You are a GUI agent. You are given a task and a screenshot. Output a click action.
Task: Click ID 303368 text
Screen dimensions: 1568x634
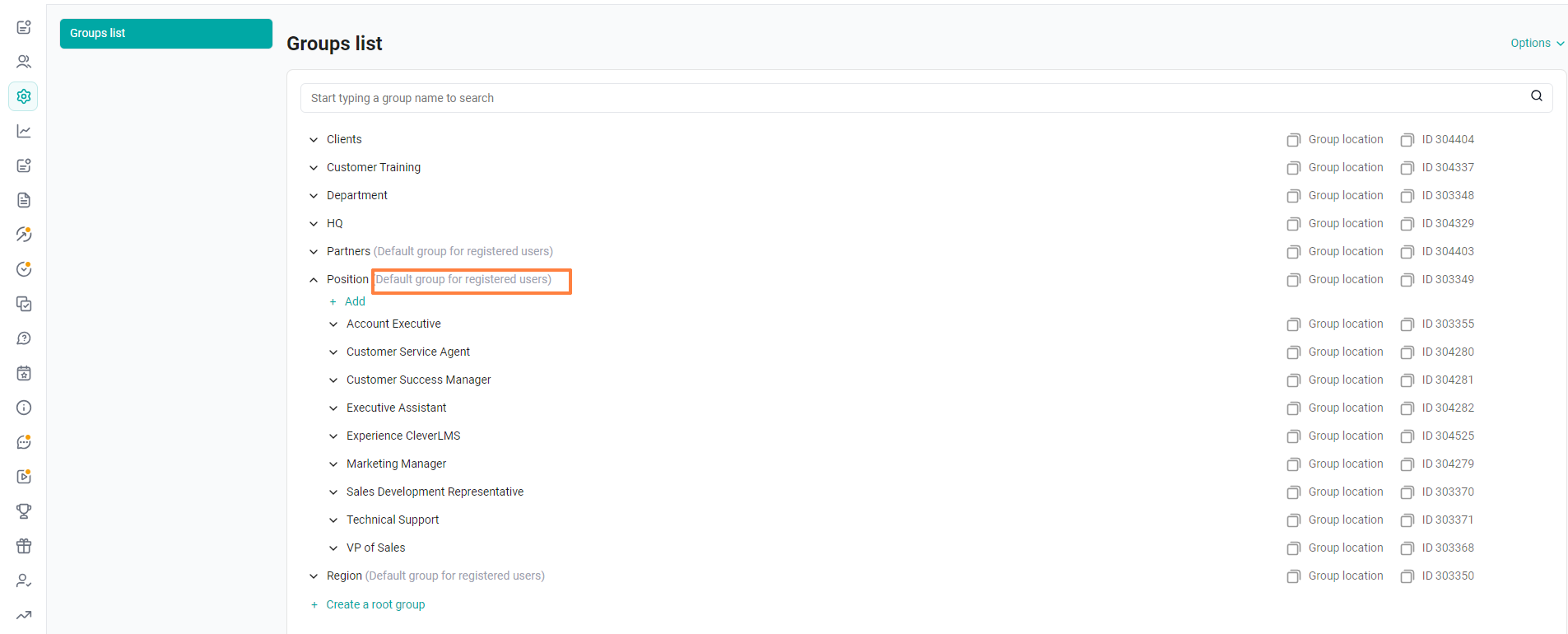pos(1448,548)
